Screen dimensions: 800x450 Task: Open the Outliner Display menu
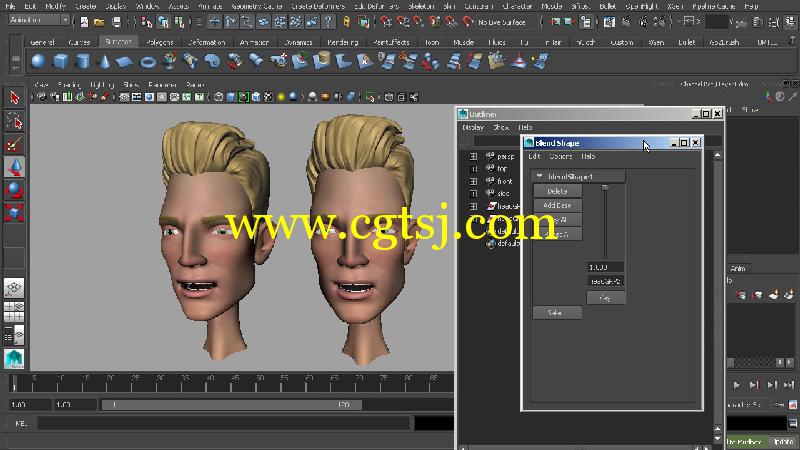(472, 127)
